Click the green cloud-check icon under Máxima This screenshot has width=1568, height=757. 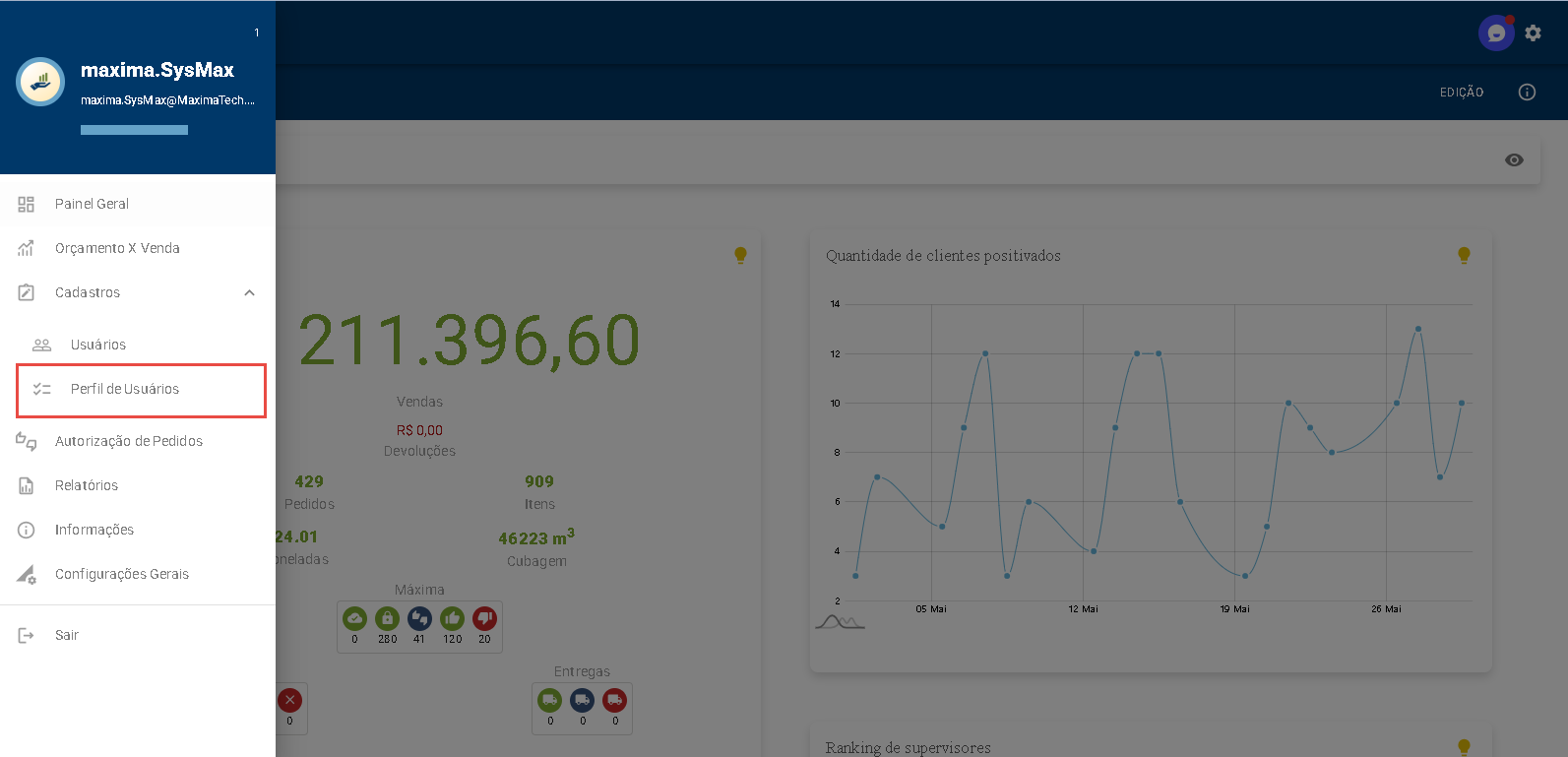(x=354, y=618)
